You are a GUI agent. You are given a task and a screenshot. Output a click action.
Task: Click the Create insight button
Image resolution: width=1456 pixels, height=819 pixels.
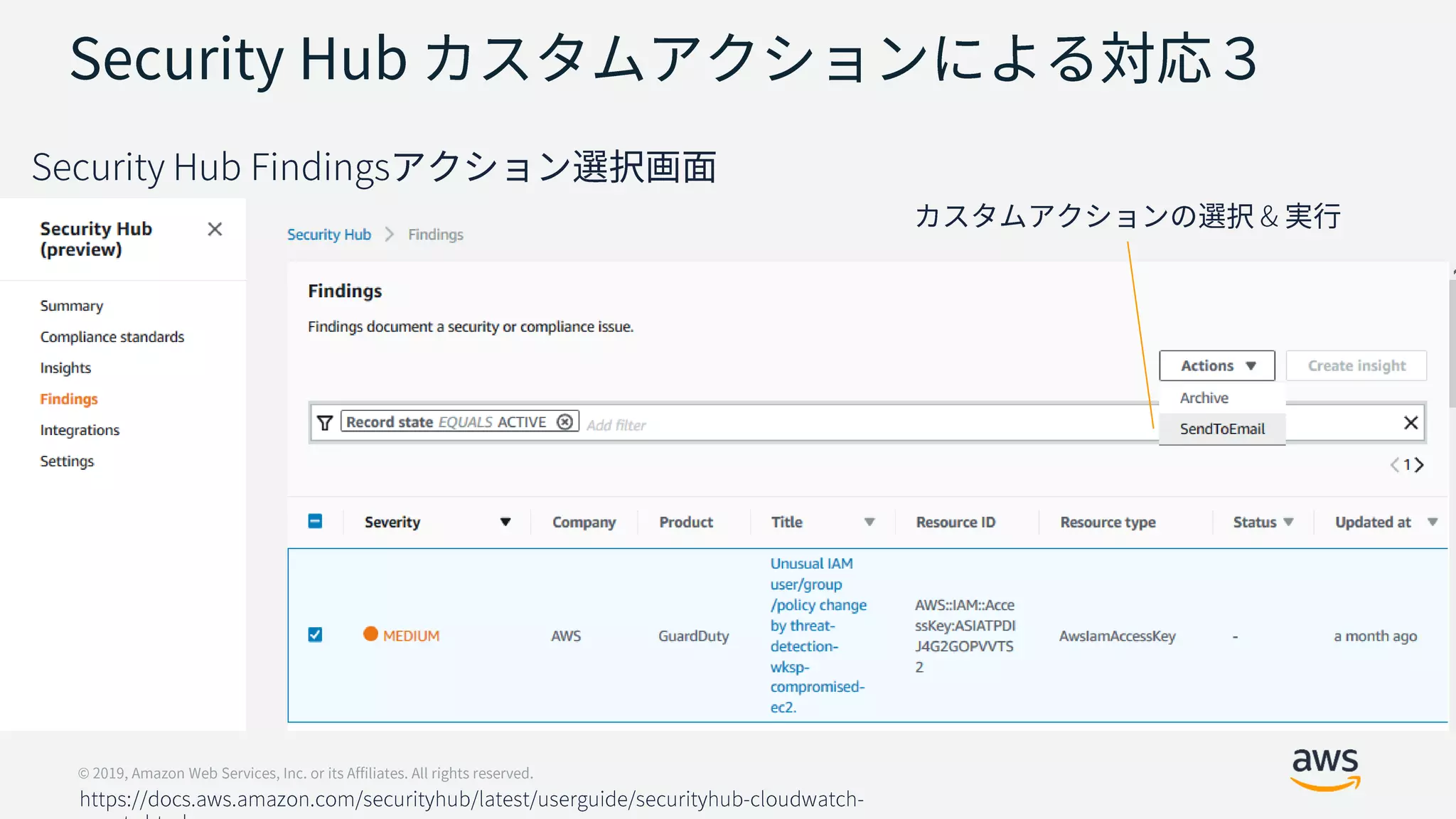[1356, 365]
